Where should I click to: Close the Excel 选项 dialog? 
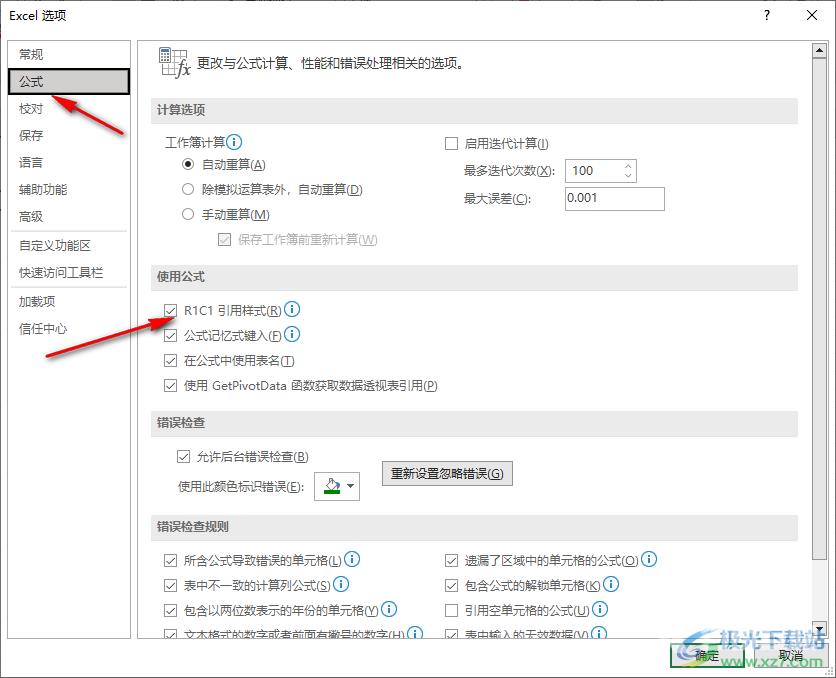click(812, 15)
